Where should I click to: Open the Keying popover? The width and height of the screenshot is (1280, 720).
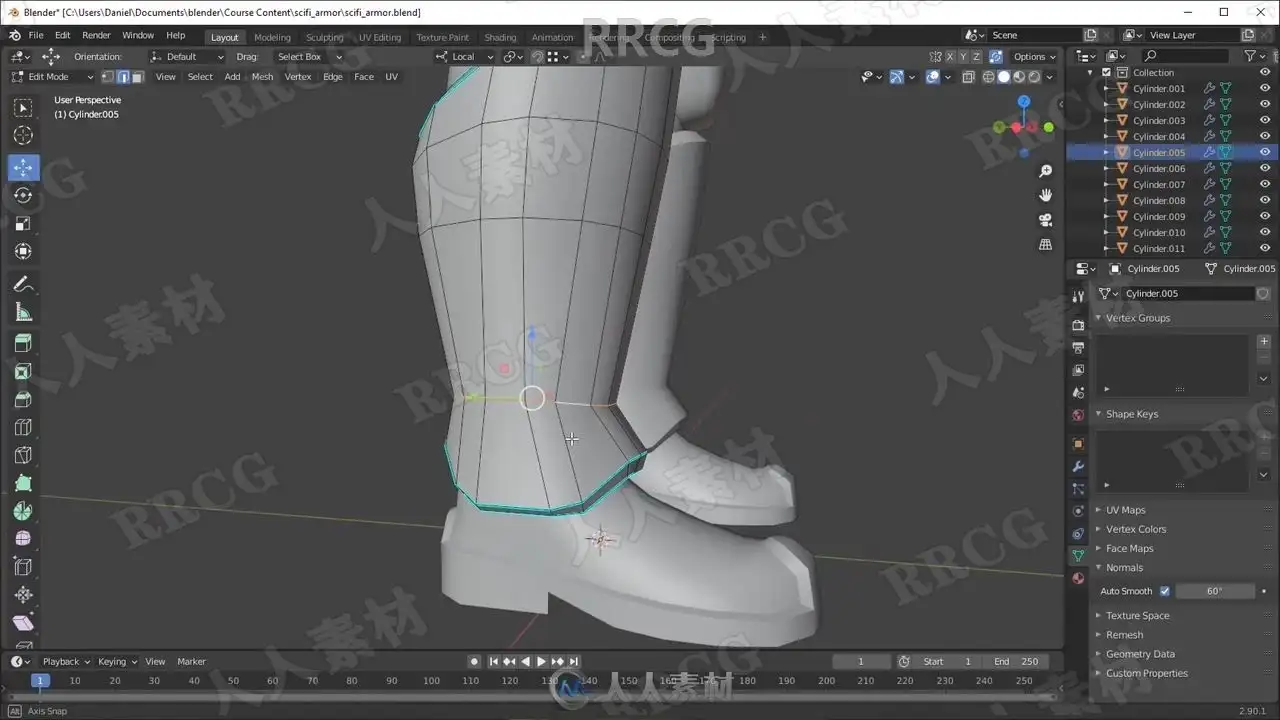click(x=117, y=661)
